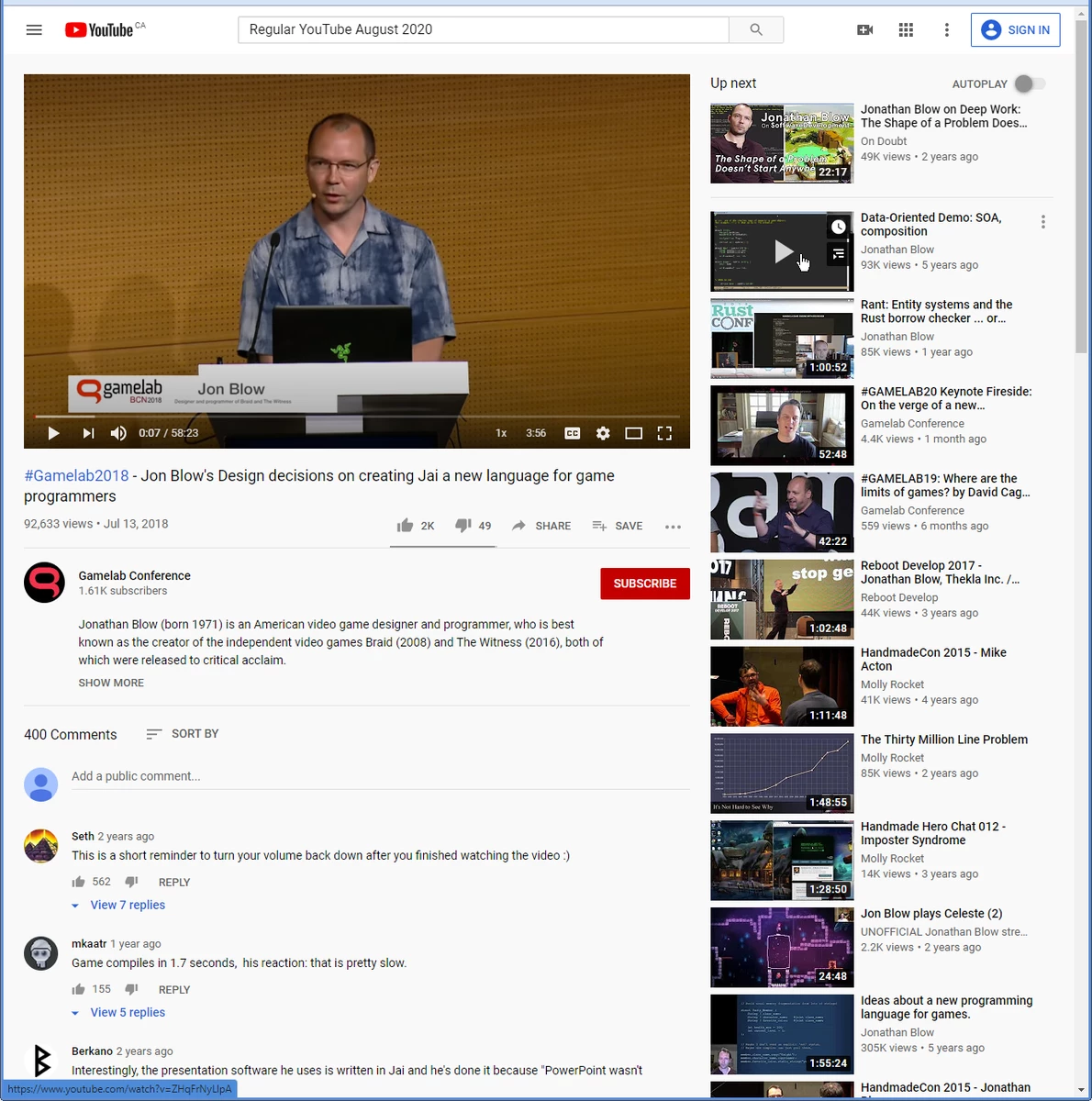The image size is (1092, 1101).
Task: Open options menu for Data-Oriented Demo video
Action: point(1042,222)
